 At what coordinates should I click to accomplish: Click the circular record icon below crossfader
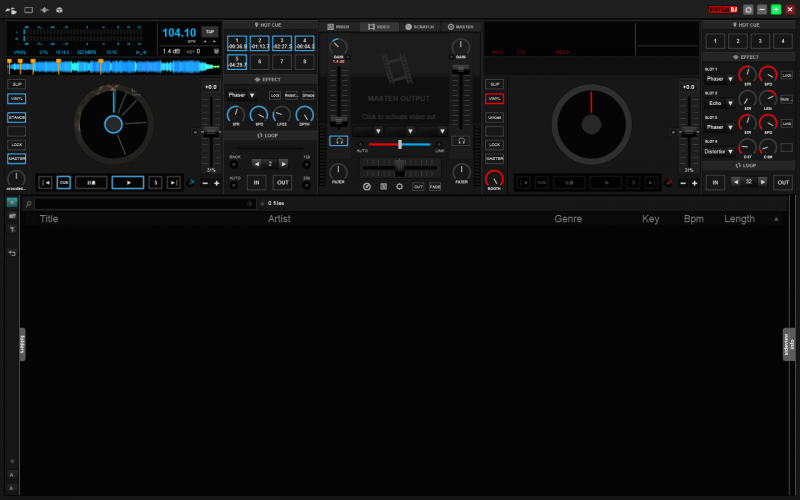coord(366,187)
